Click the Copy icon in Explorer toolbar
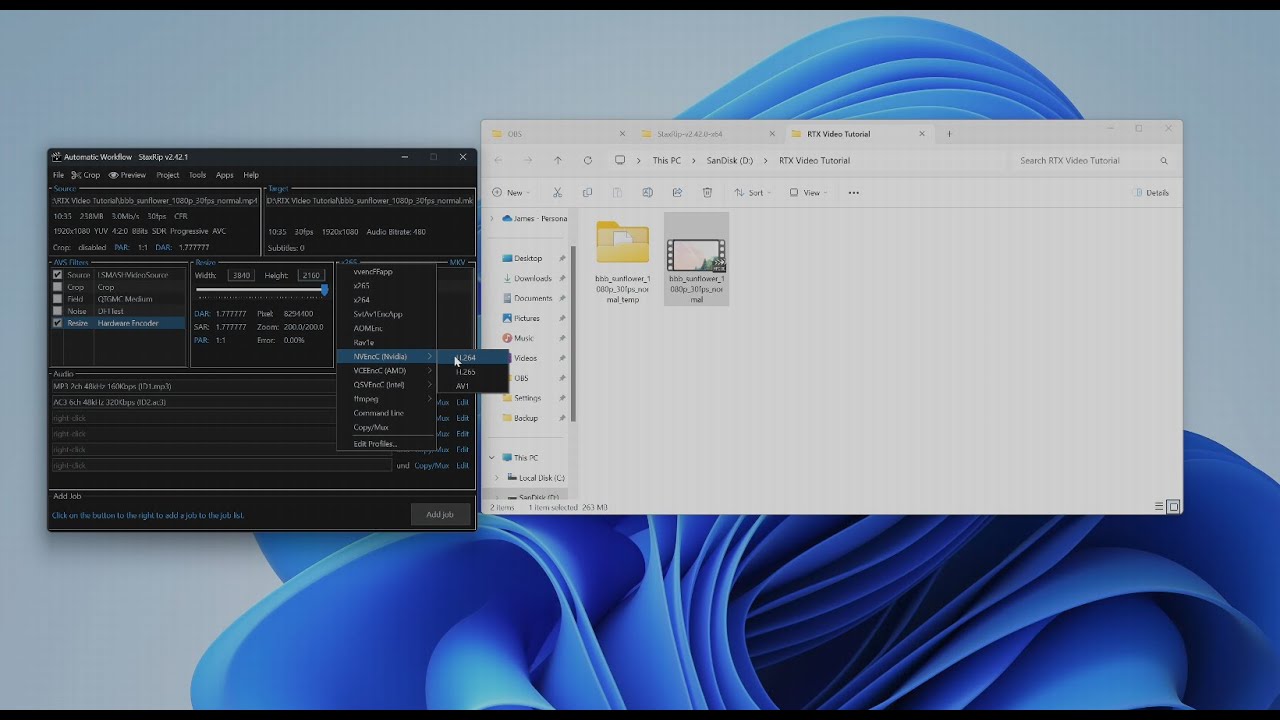The height and width of the screenshot is (720, 1280). [x=587, y=193]
